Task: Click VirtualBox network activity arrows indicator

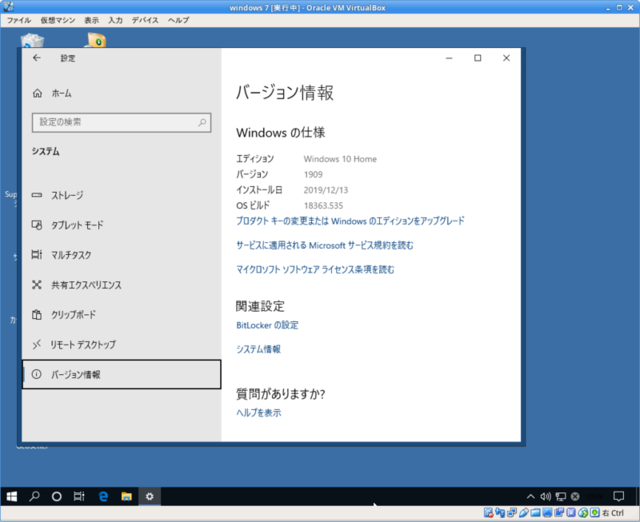Action: tap(500, 513)
